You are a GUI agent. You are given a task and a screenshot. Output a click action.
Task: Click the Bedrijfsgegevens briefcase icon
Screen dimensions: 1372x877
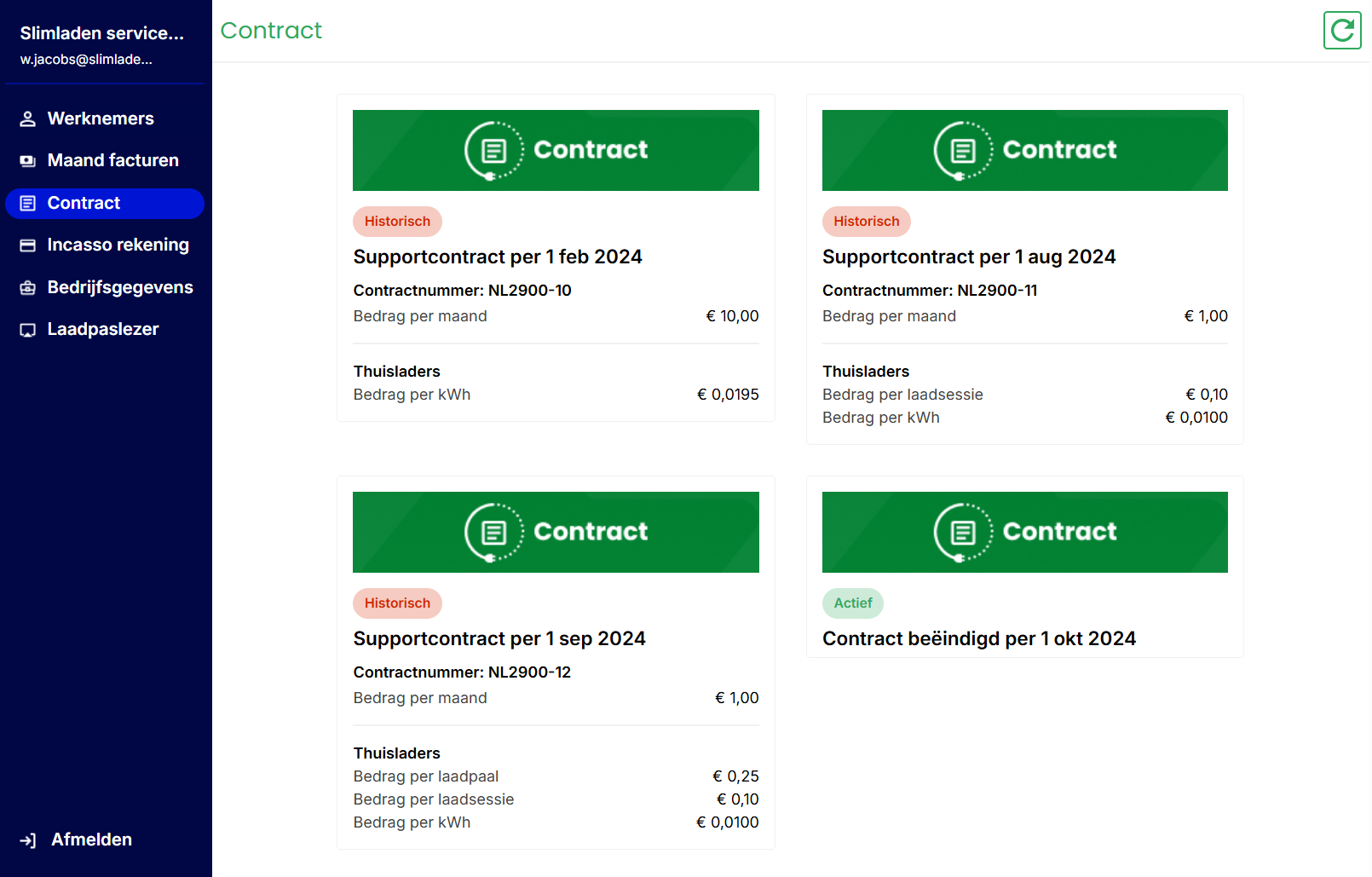28,288
